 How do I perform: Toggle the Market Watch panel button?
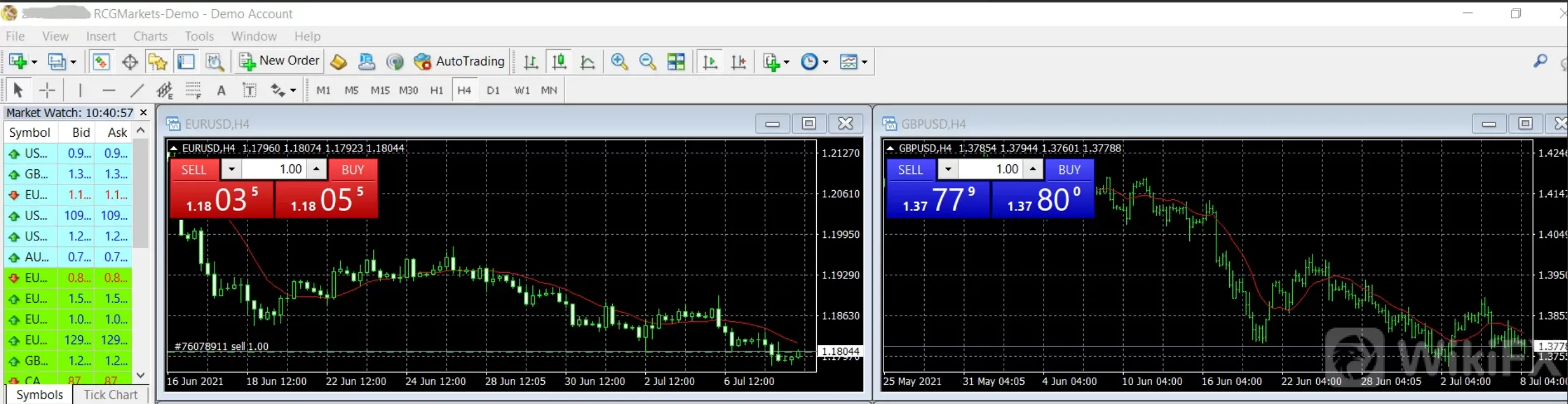pyautogui.click(x=100, y=61)
